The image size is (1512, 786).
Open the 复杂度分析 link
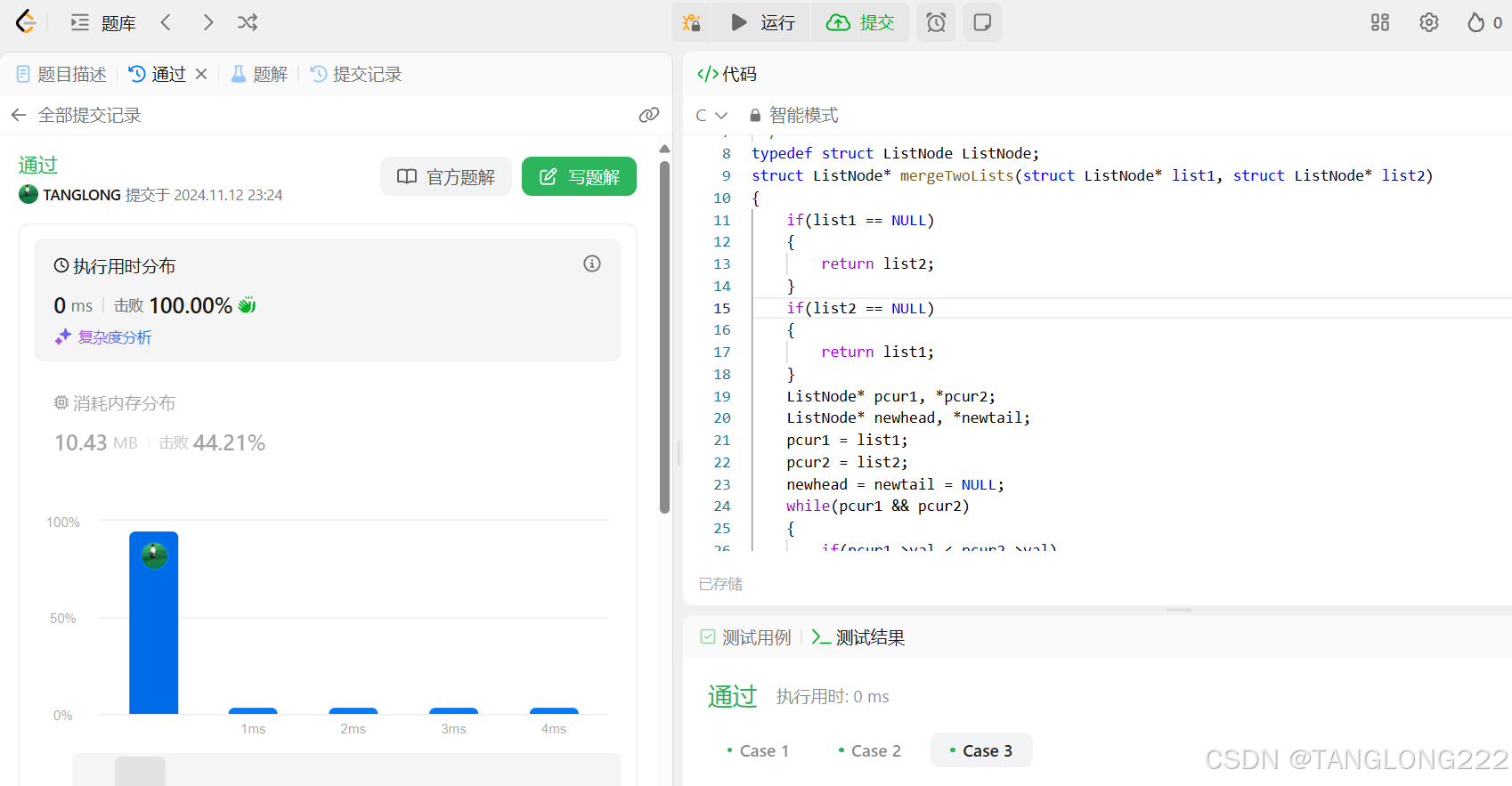[x=103, y=336]
